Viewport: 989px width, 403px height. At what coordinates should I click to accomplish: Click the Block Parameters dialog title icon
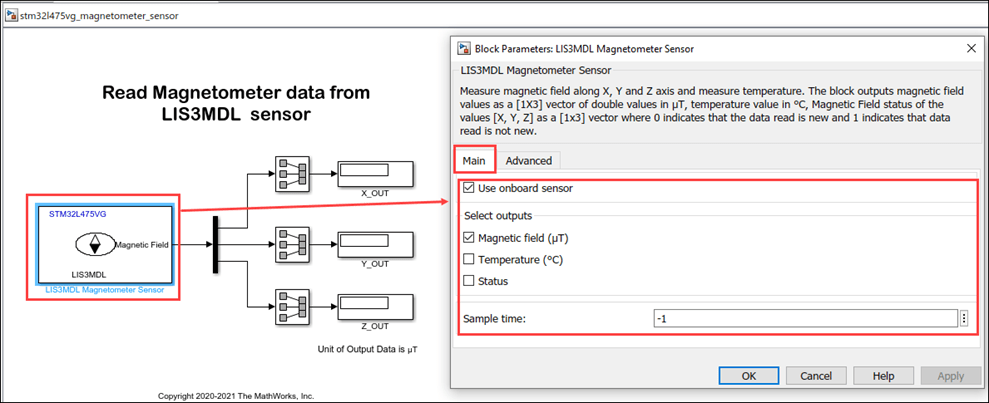tap(463, 48)
